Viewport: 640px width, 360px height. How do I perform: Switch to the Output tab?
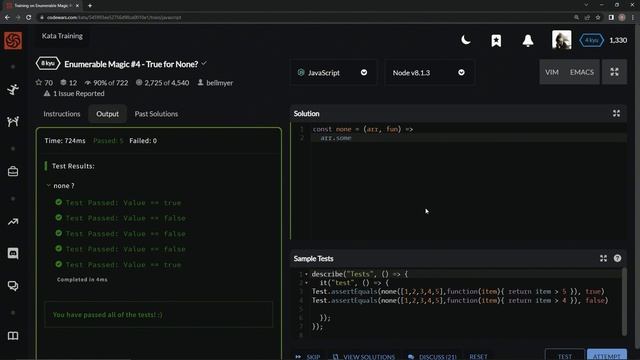click(107, 114)
